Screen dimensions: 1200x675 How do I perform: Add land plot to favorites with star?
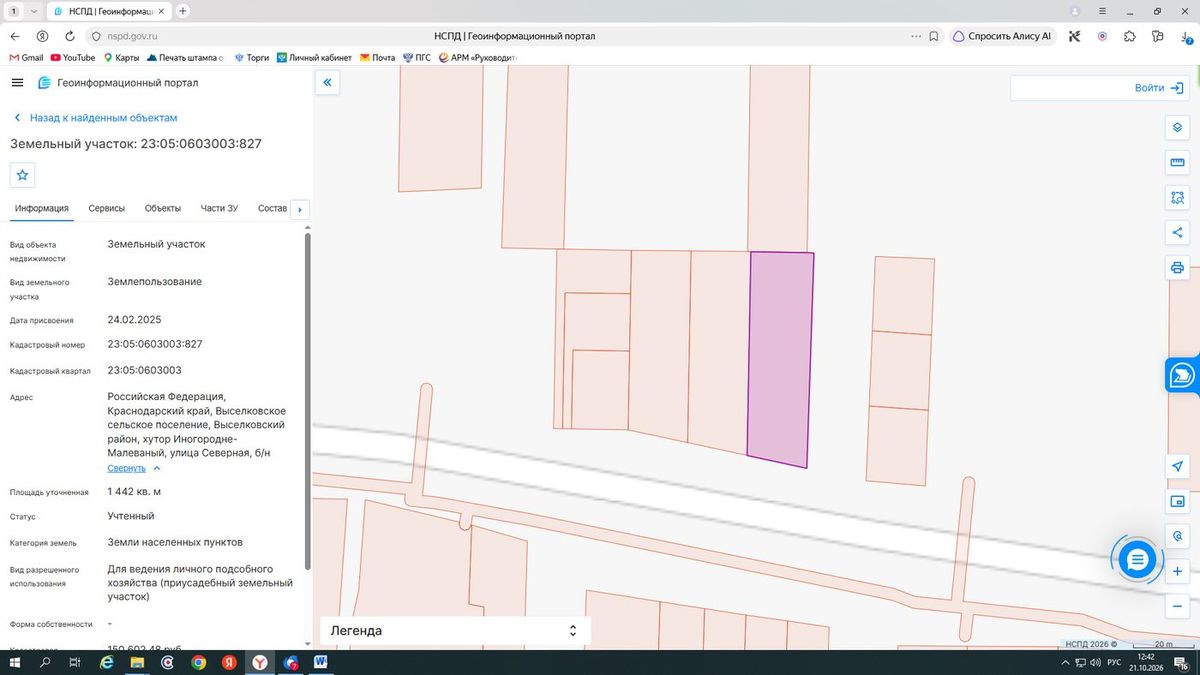[x=23, y=175]
